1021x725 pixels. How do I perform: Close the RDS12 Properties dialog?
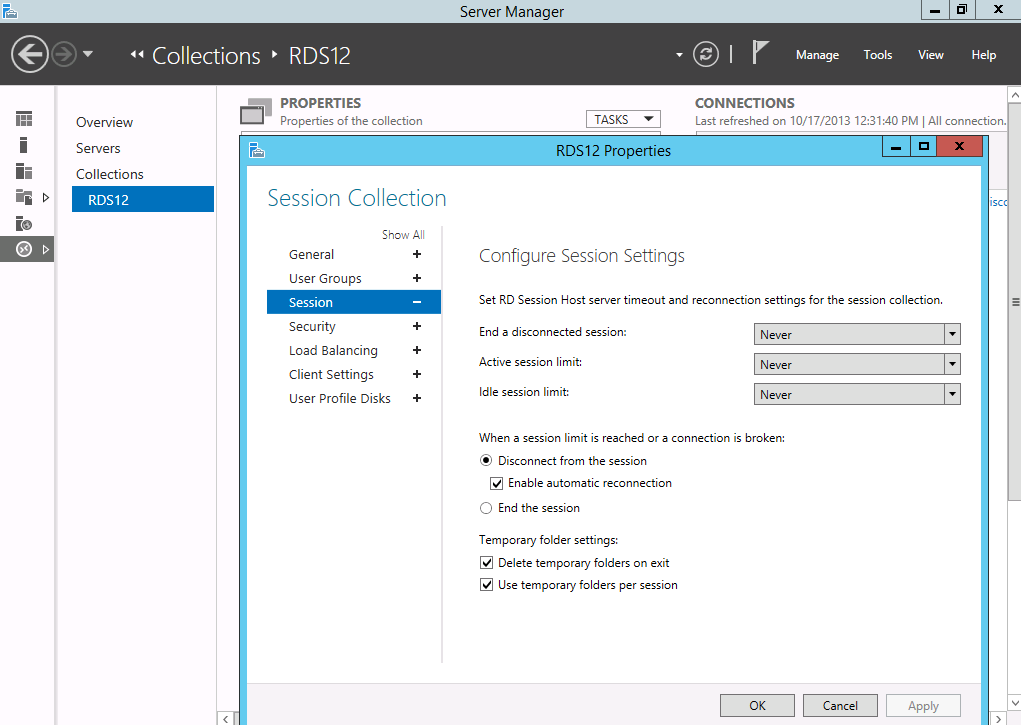click(x=959, y=147)
